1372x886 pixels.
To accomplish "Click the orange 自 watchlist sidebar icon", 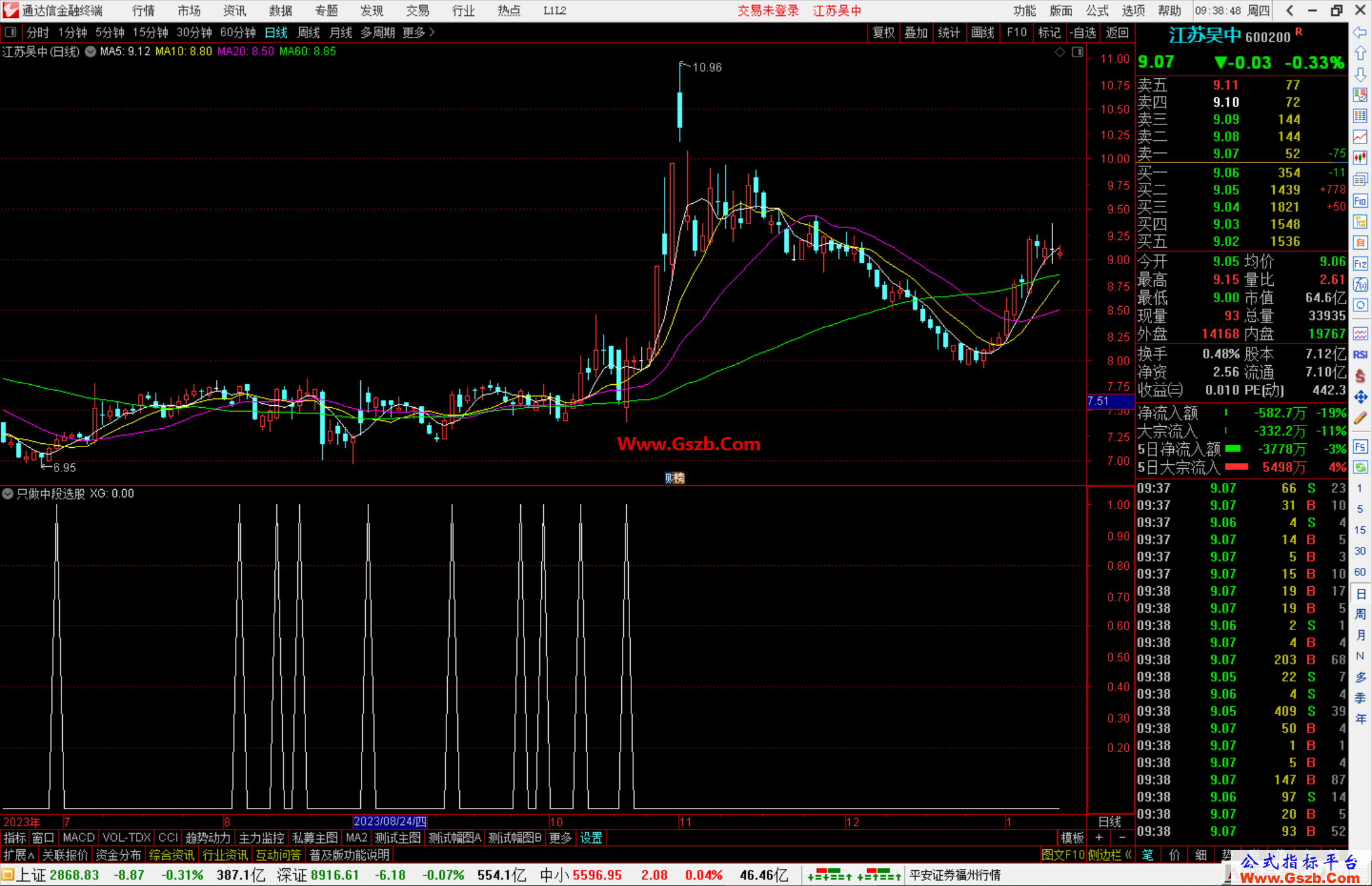I will [x=1360, y=243].
